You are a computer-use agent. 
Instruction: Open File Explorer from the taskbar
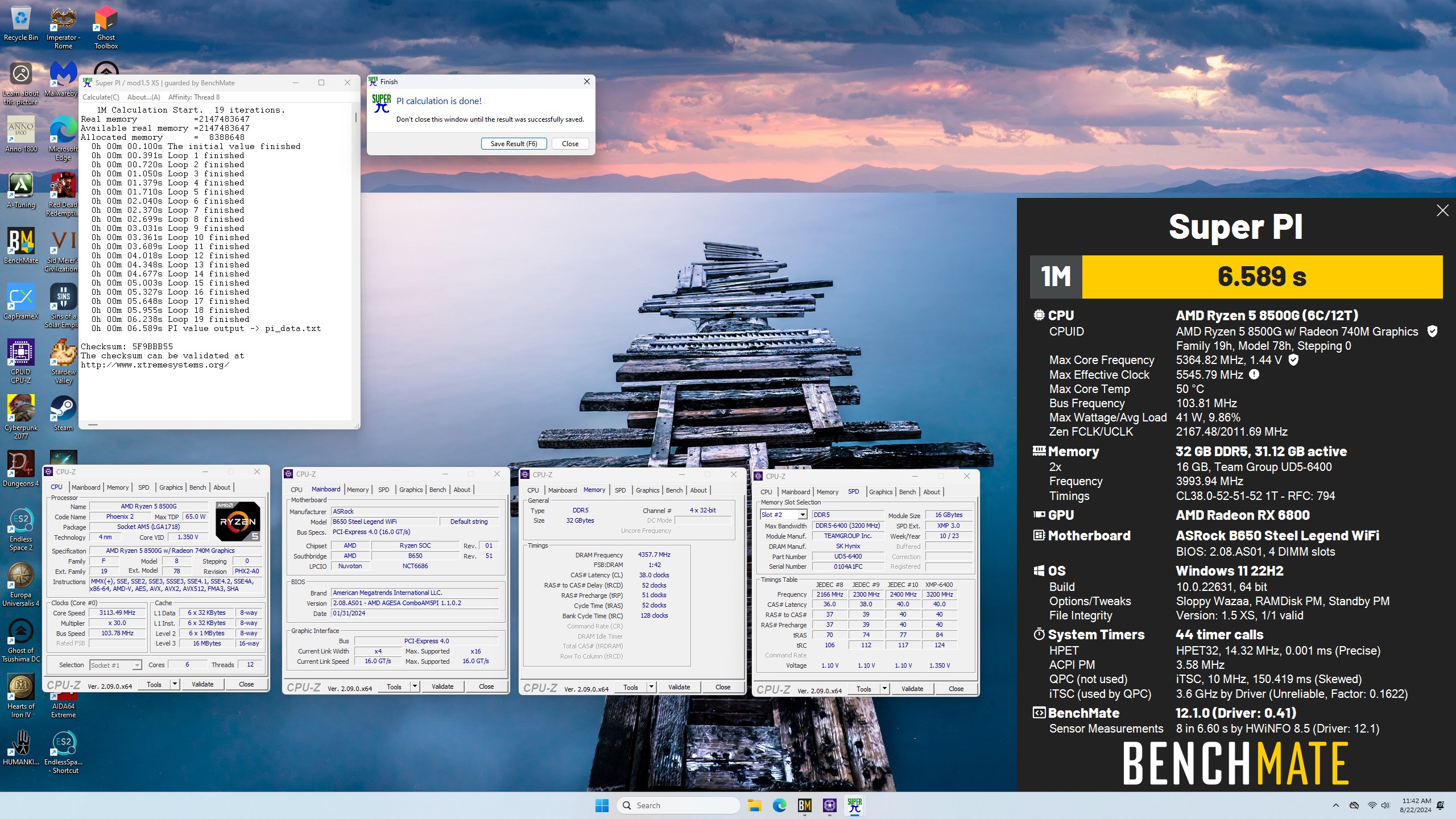coord(755,805)
